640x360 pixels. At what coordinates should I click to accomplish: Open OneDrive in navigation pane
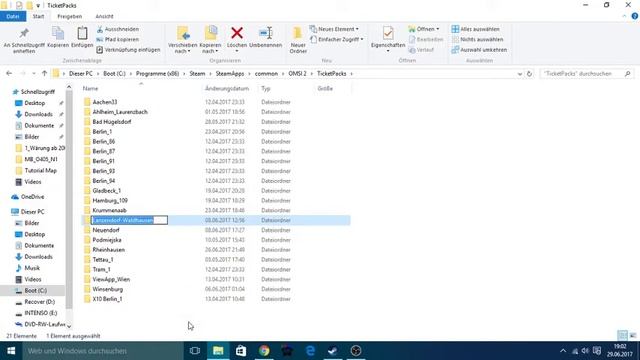click(32, 197)
